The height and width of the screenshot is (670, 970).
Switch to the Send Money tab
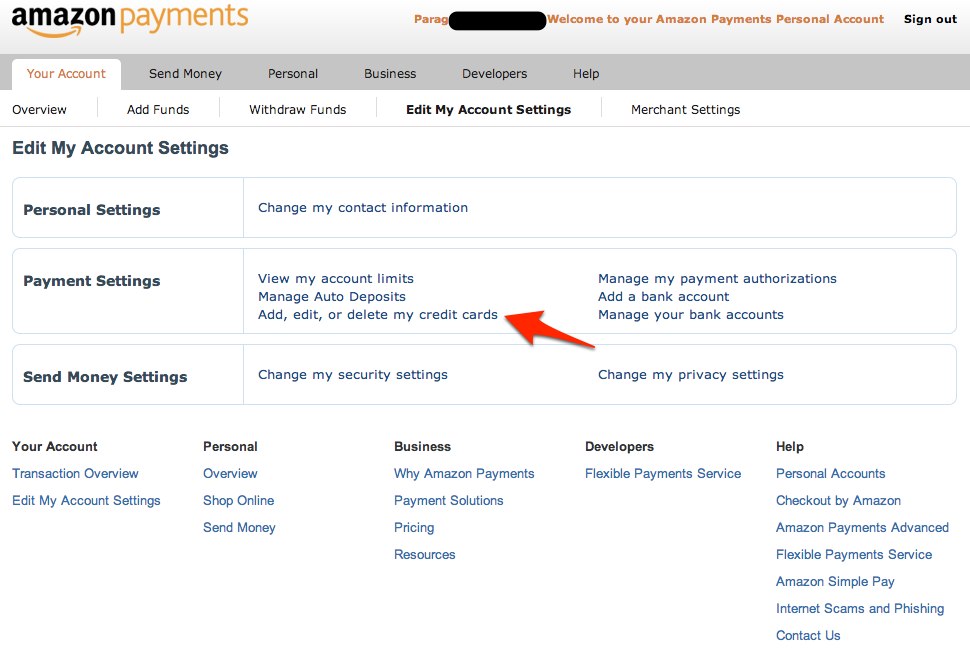click(185, 74)
